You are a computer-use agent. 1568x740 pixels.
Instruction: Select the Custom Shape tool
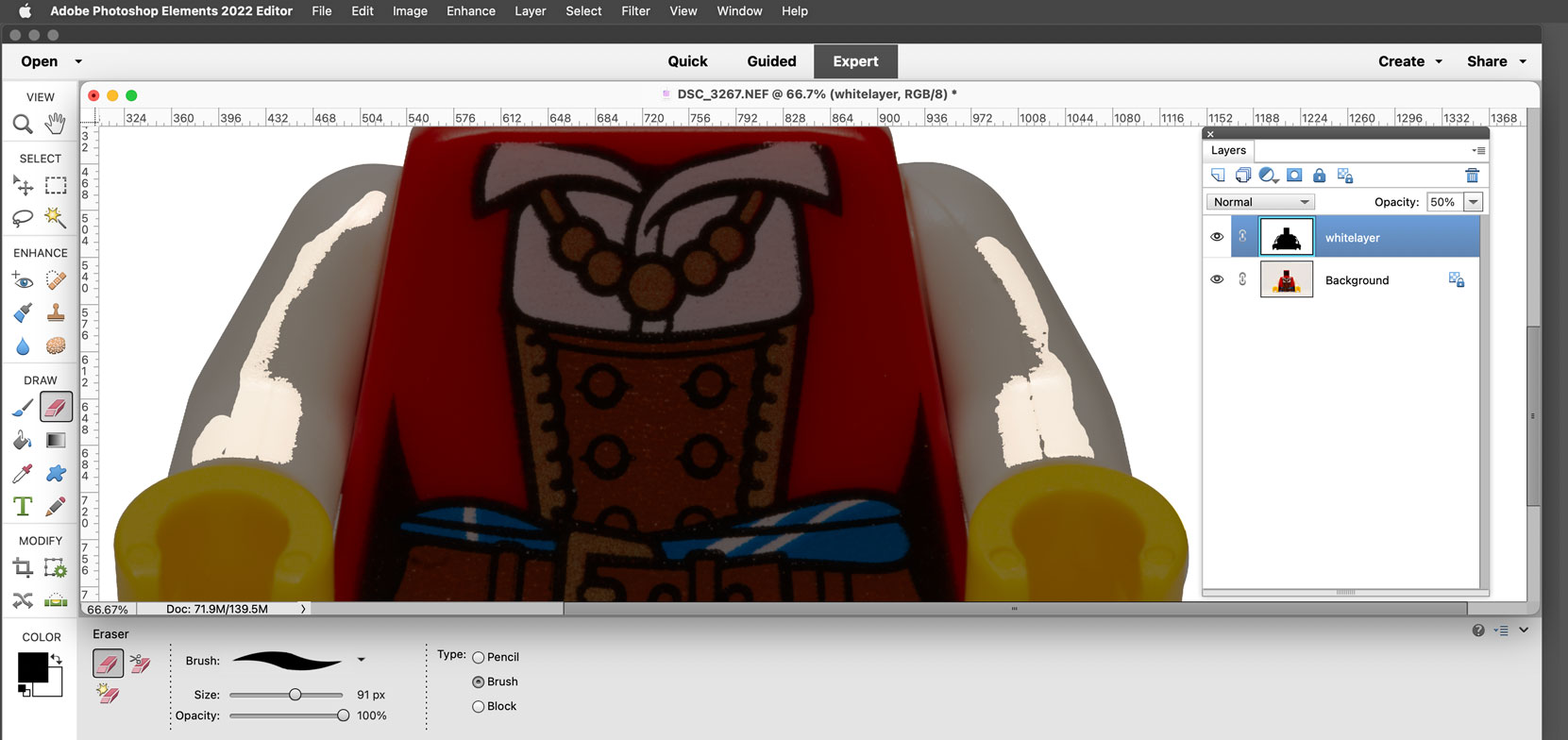pyautogui.click(x=56, y=473)
